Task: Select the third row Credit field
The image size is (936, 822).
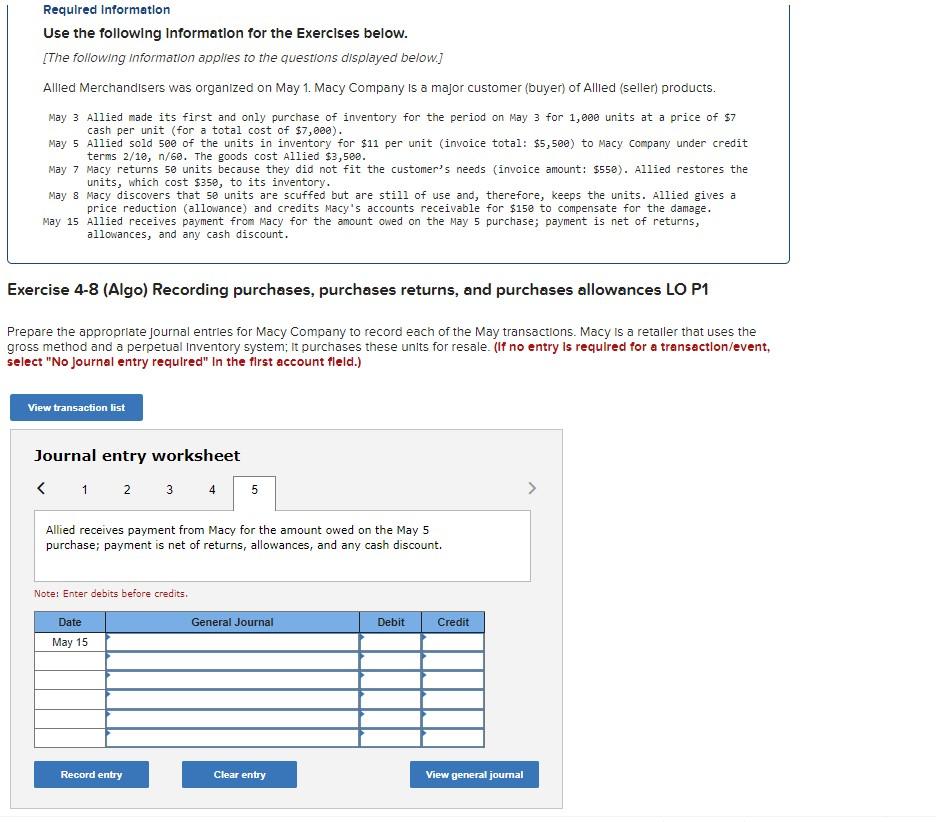Action: pos(453,680)
